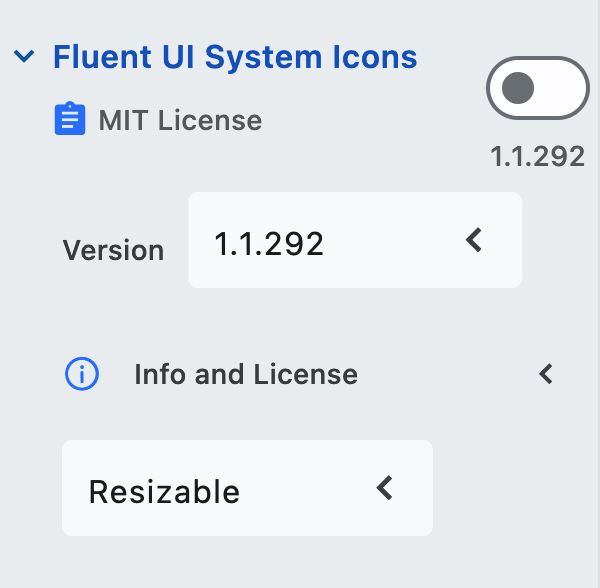The width and height of the screenshot is (600, 588).
Task: Click the chevron arrow in the Resizable box
Action: 385,488
